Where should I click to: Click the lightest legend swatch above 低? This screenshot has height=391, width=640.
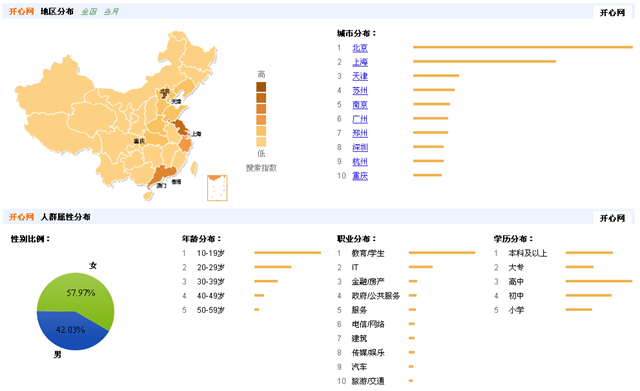261,142
